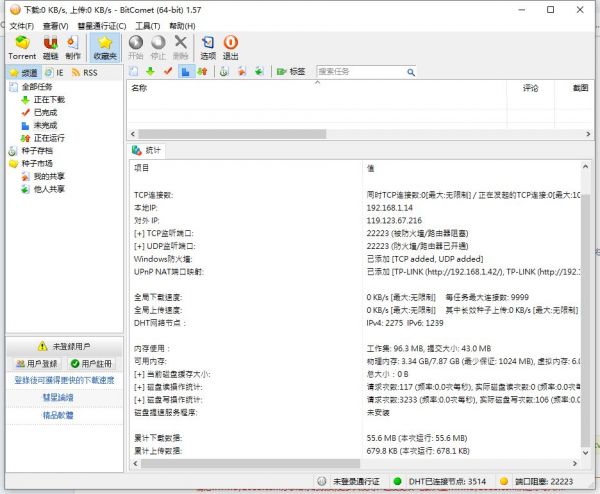Click the 停止 stop task icon
The height and width of the screenshot is (494, 600).
[158, 47]
